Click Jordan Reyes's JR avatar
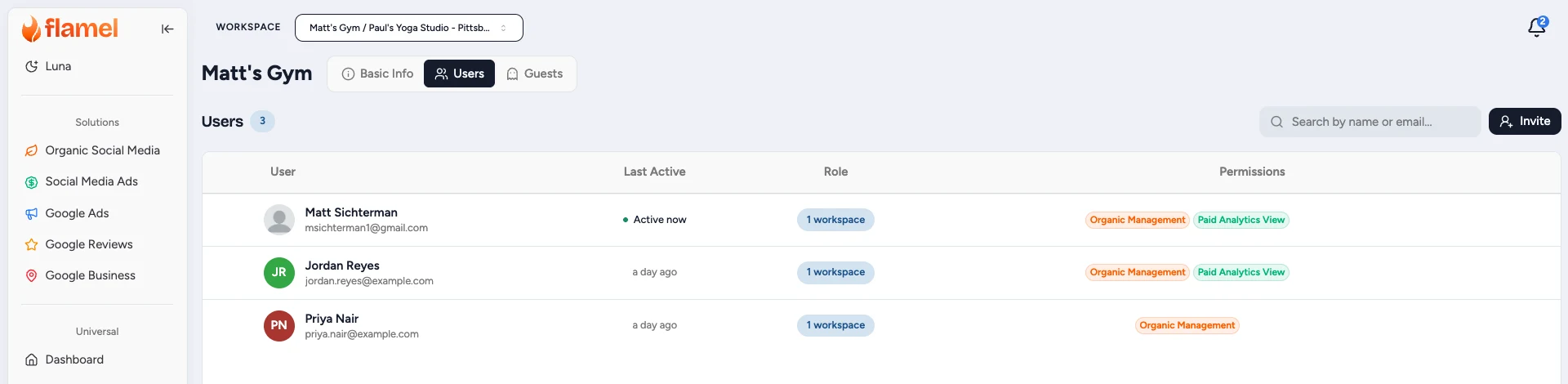Image resolution: width=1568 pixels, height=384 pixels. coord(279,272)
